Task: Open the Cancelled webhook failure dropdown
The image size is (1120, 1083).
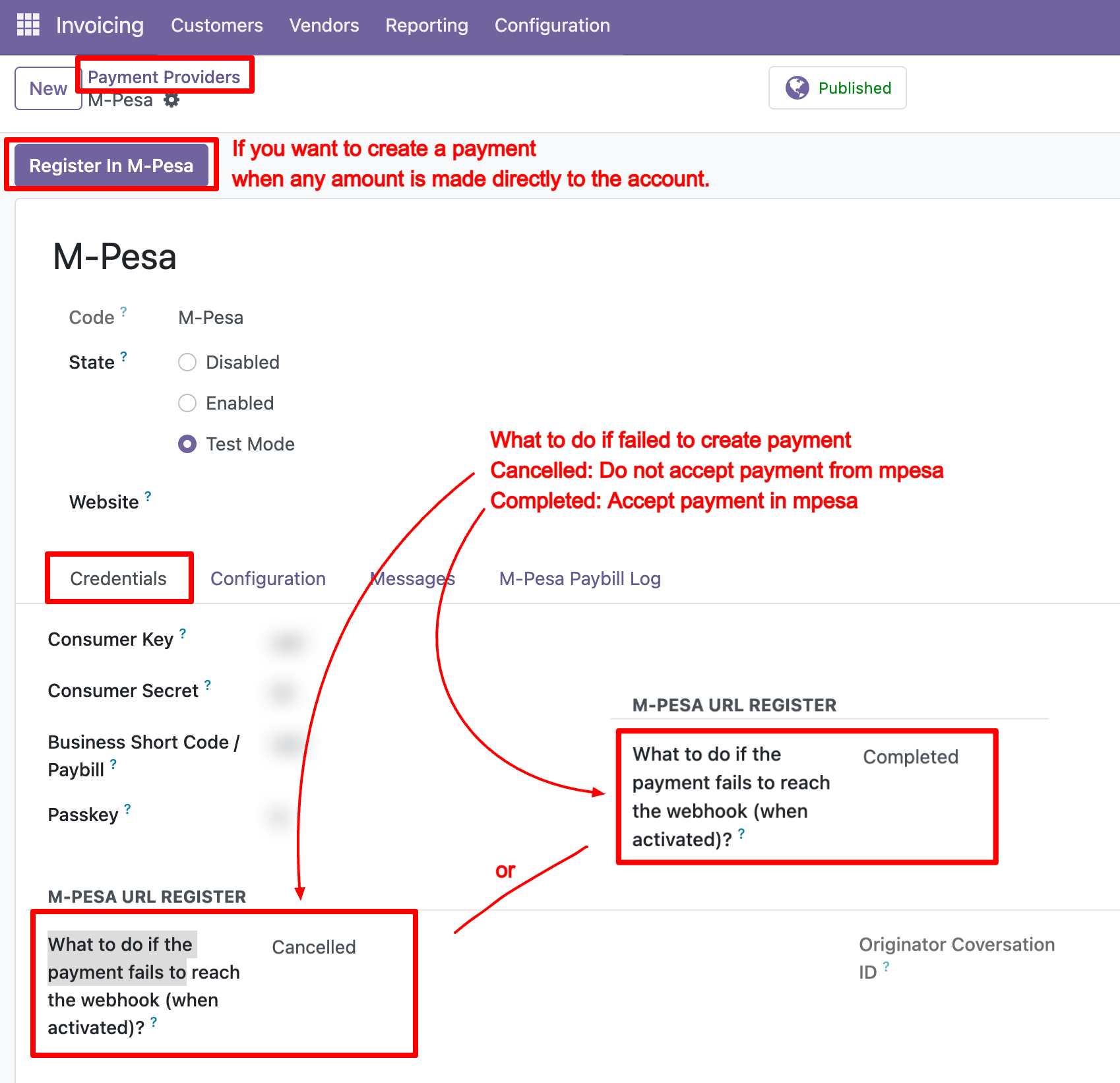Action: pyautogui.click(x=314, y=947)
